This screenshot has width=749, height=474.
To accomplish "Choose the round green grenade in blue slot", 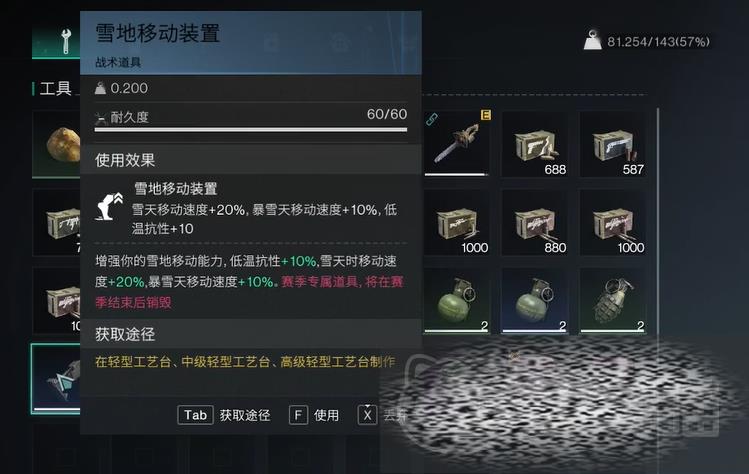I will [535, 300].
